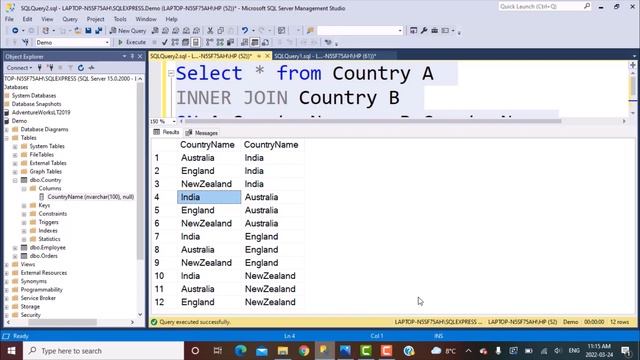
Task: Click the Toolbox icon in the toolbar
Action: coord(435,31)
